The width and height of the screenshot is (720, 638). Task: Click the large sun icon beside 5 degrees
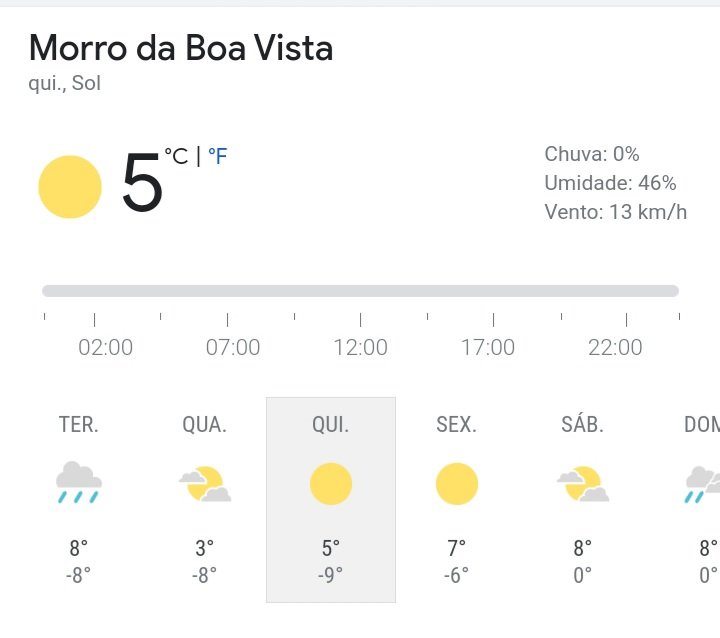coord(70,187)
